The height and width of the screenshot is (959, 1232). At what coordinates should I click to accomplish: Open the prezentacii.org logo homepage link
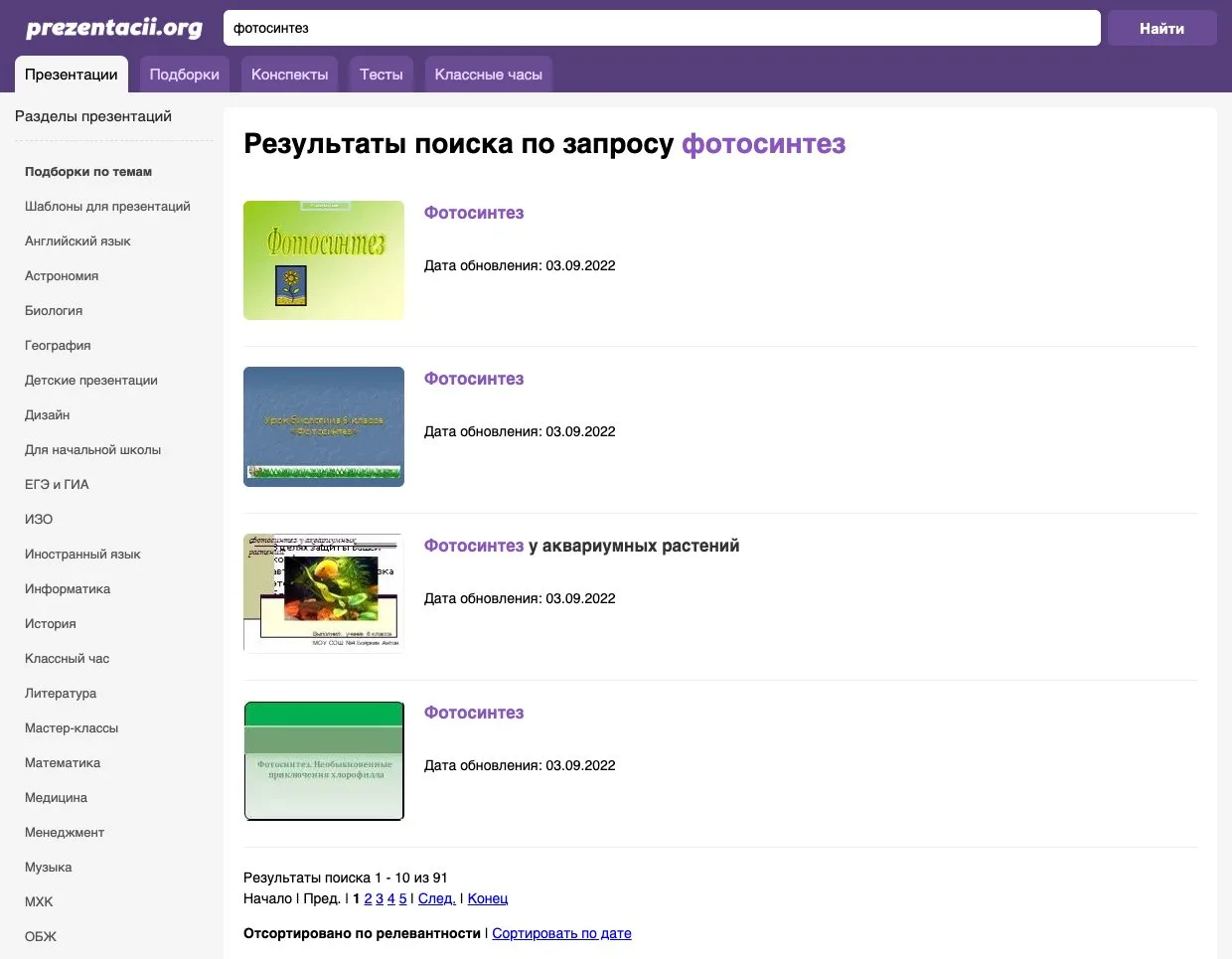click(x=114, y=28)
